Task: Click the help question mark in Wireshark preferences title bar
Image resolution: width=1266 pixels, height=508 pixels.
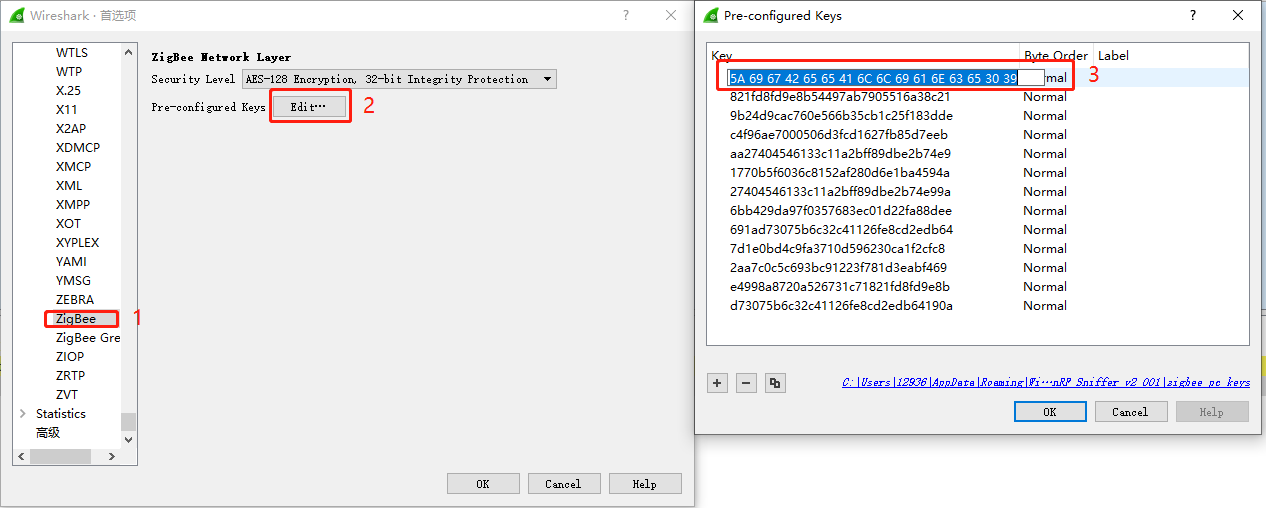Action: point(626,15)
